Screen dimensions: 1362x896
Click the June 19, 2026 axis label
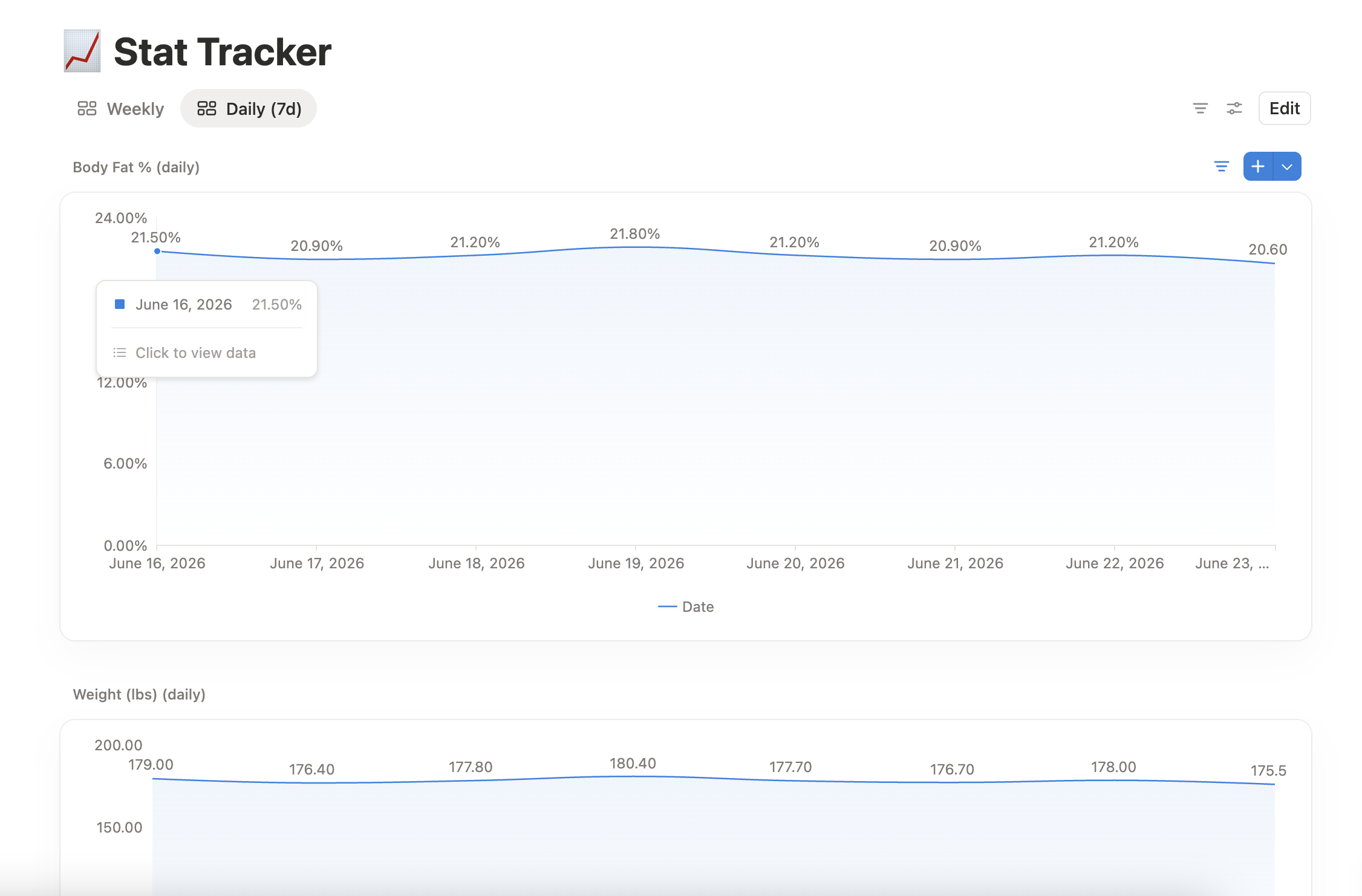pos(636,563)
